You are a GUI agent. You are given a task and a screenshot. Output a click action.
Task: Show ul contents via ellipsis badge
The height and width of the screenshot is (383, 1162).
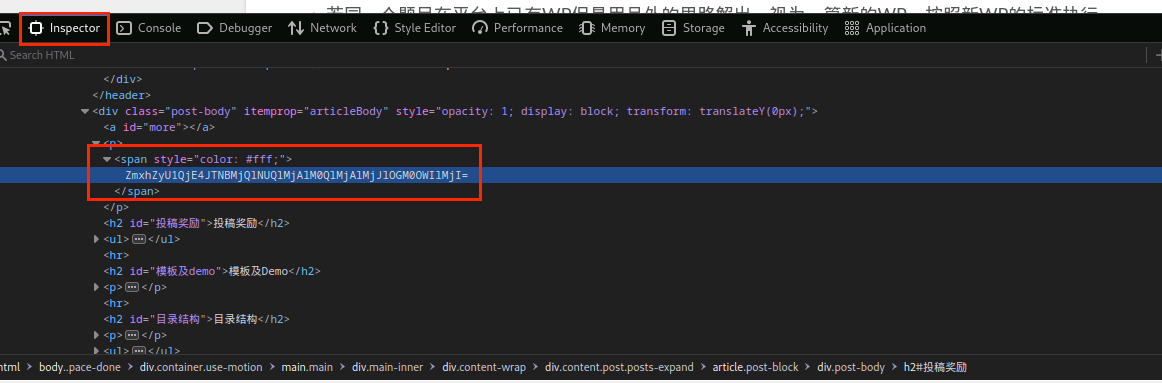click(x=139, y=239)
